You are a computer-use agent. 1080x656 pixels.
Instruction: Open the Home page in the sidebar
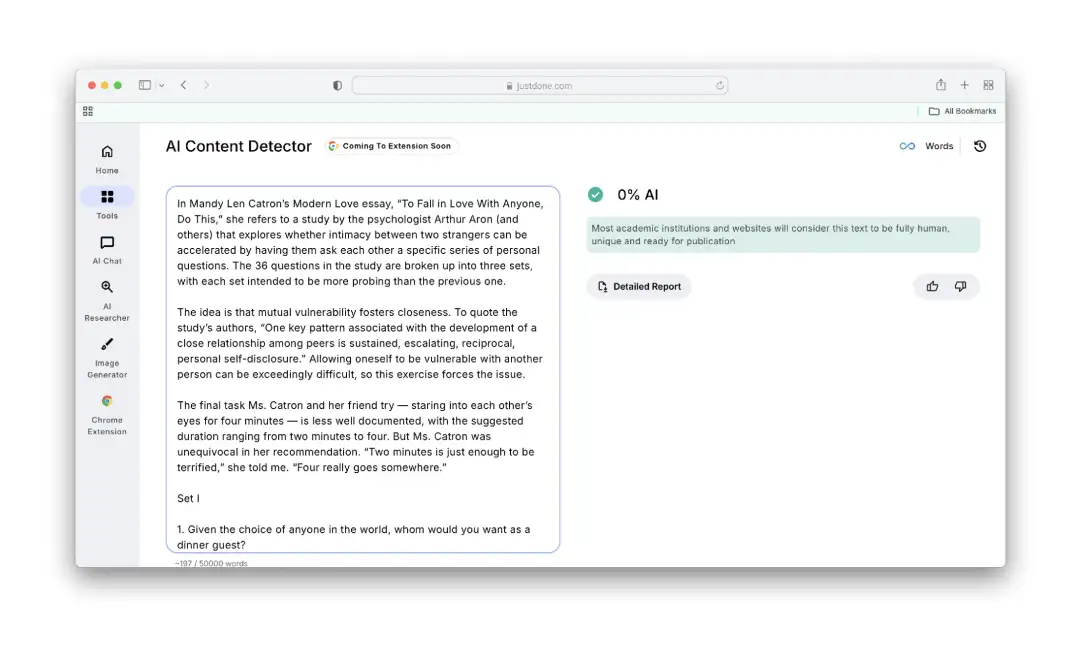pyautogui.click(x=107, y=159)
